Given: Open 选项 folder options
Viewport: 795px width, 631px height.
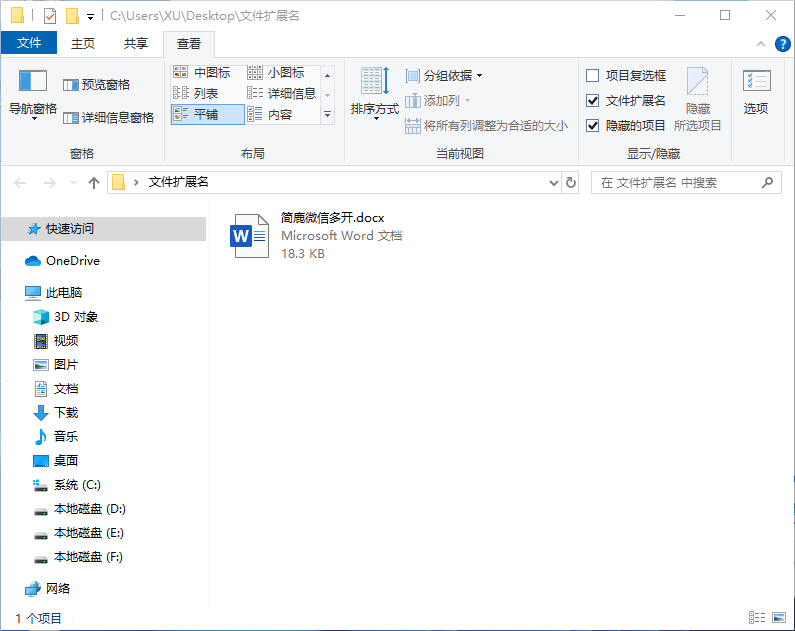Looking at the screenshot, I should coord(756,92).
